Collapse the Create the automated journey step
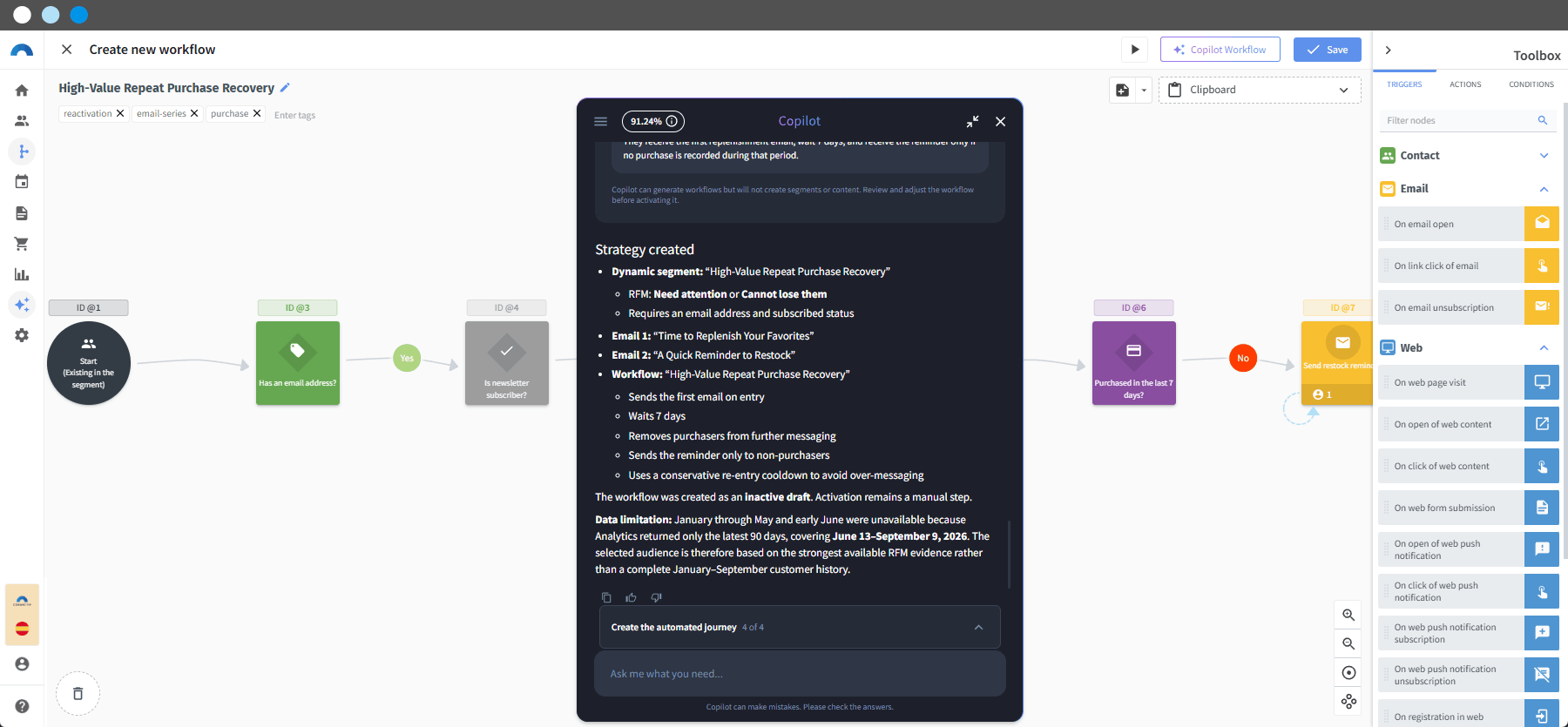 pyautogui.click(x=978, y=627)
